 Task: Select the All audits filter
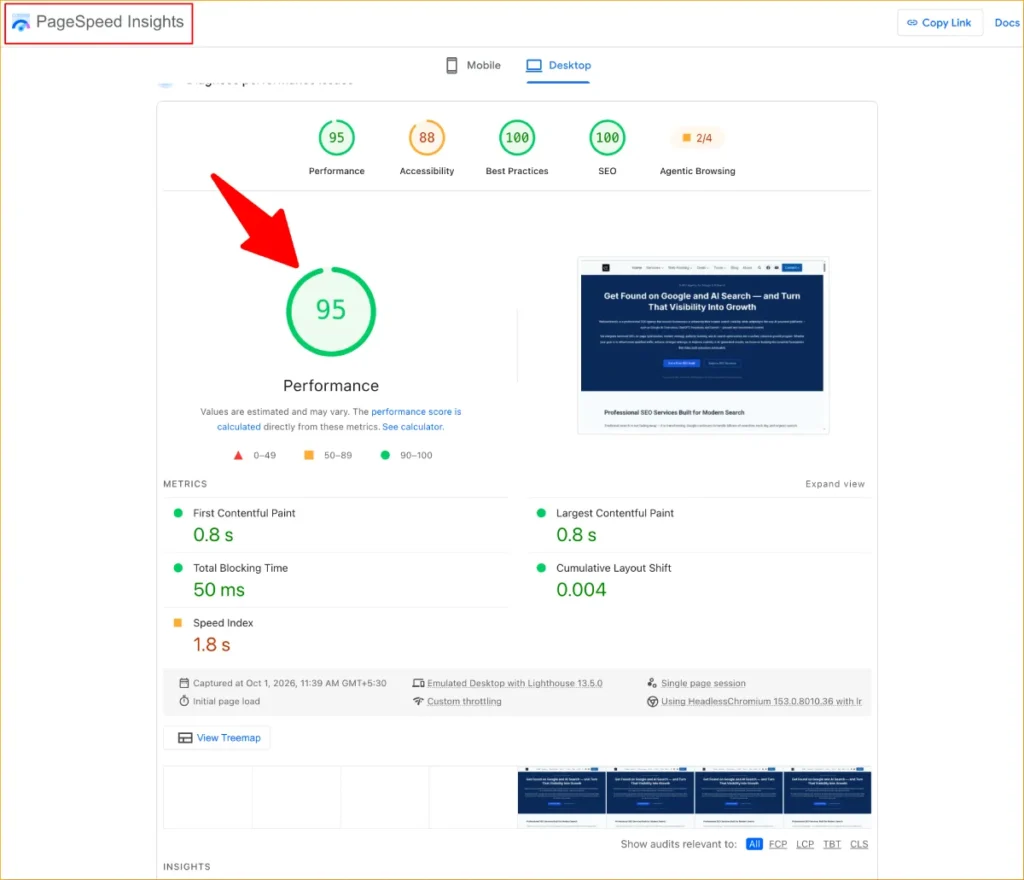coord(754,844)
